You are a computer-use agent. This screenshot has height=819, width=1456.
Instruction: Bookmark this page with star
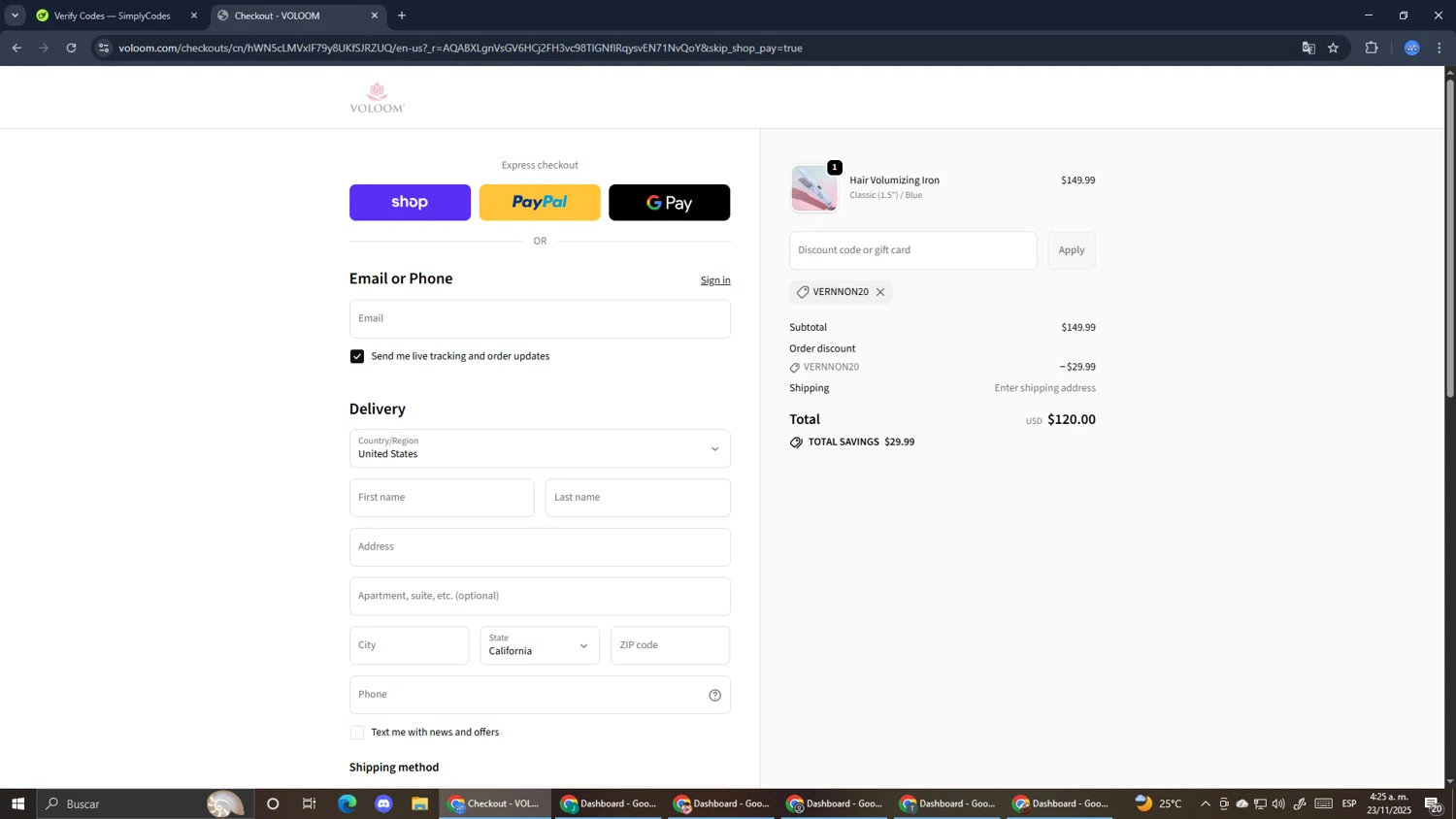1334,48
